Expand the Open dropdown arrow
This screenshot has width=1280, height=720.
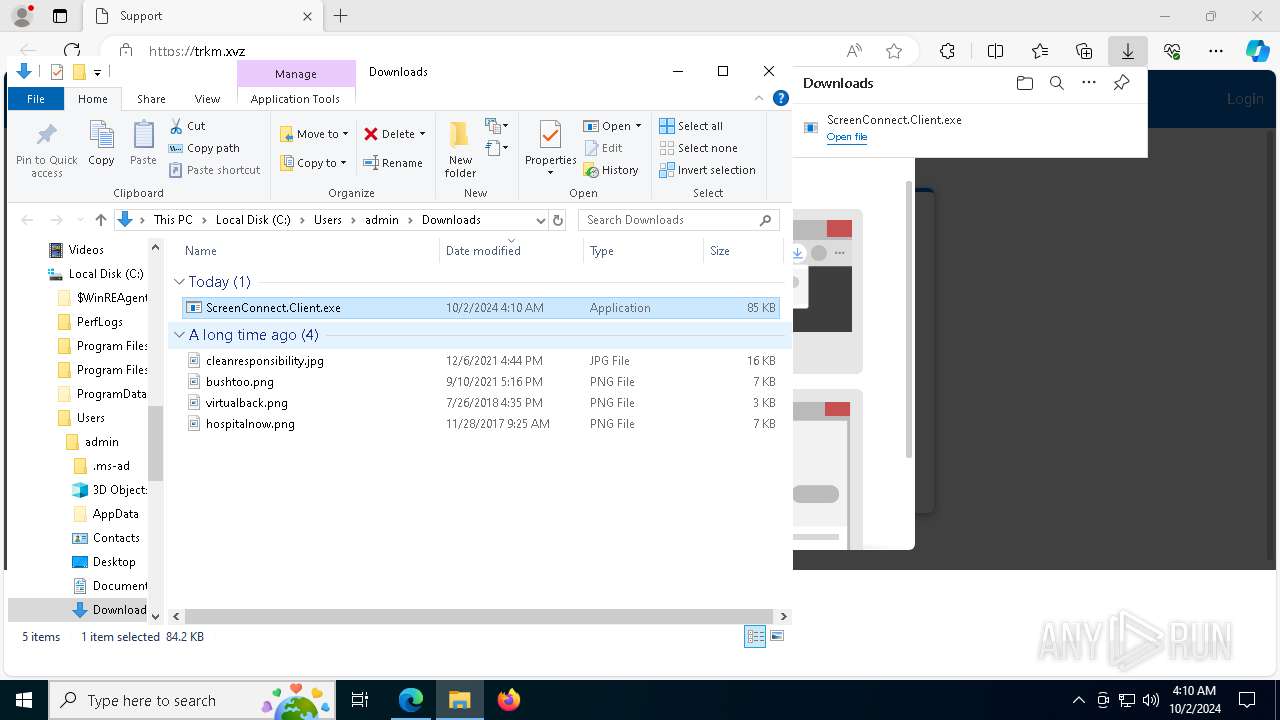(x=637, y=126)
